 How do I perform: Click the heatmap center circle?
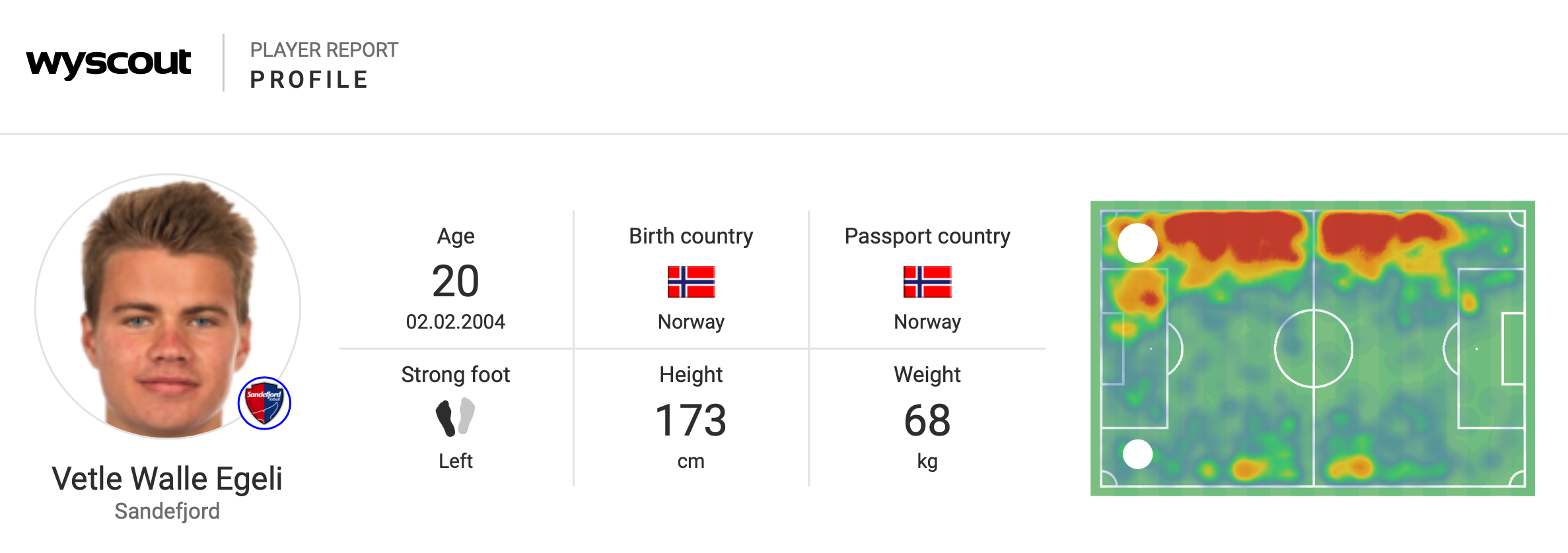(1314, 348)
